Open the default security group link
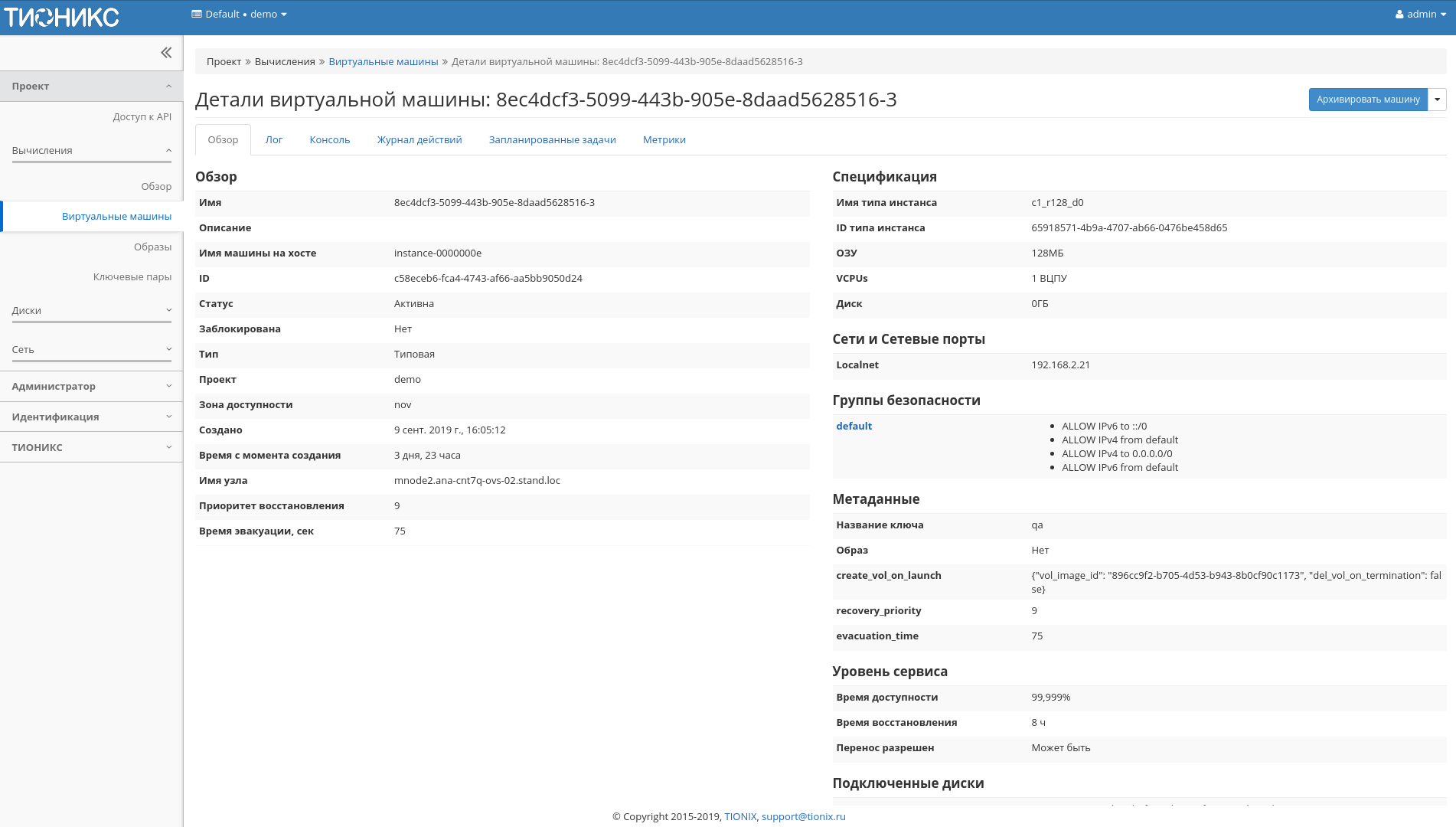Image resolution: width=1456 pixels, height=827 pixels. (x=854, y=426)
